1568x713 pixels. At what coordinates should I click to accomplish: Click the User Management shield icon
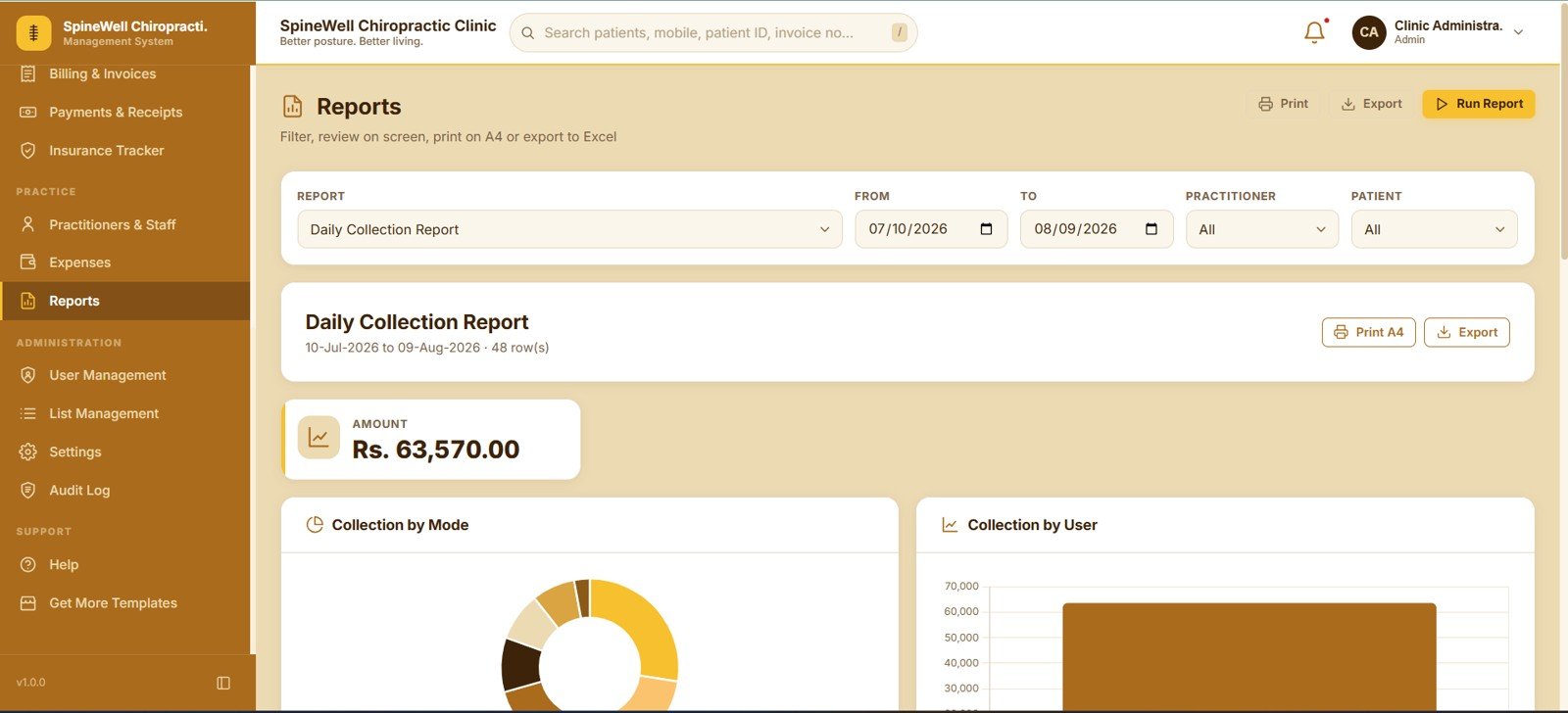point(28,375)
